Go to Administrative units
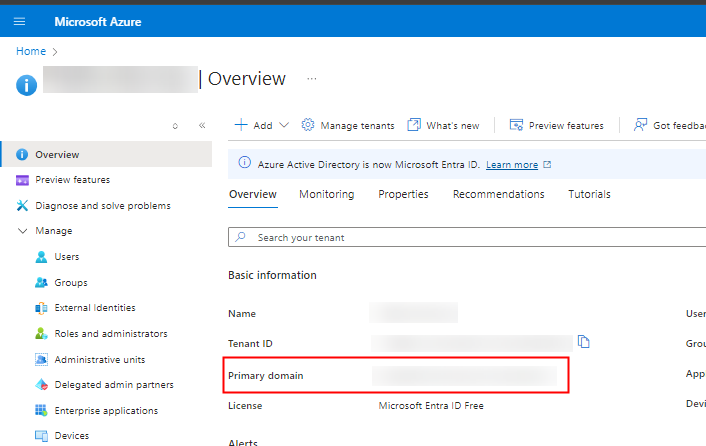This screenshot has height=446, width=706. tap(102, 360)
